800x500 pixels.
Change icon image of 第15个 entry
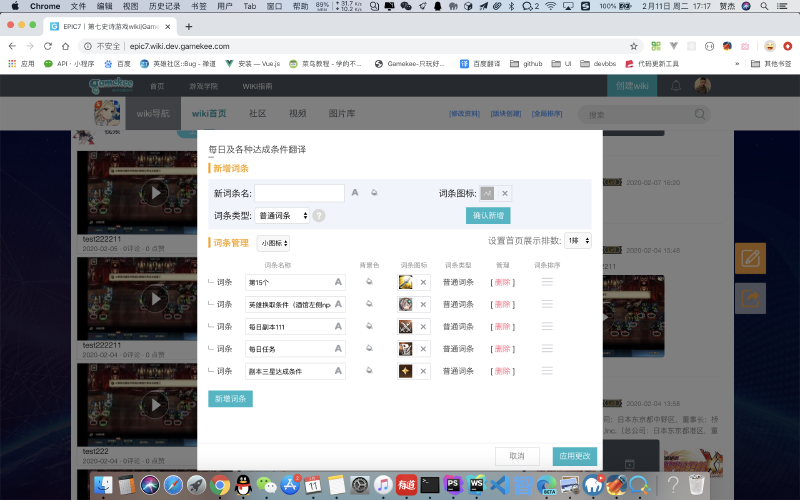pos(406,282)
